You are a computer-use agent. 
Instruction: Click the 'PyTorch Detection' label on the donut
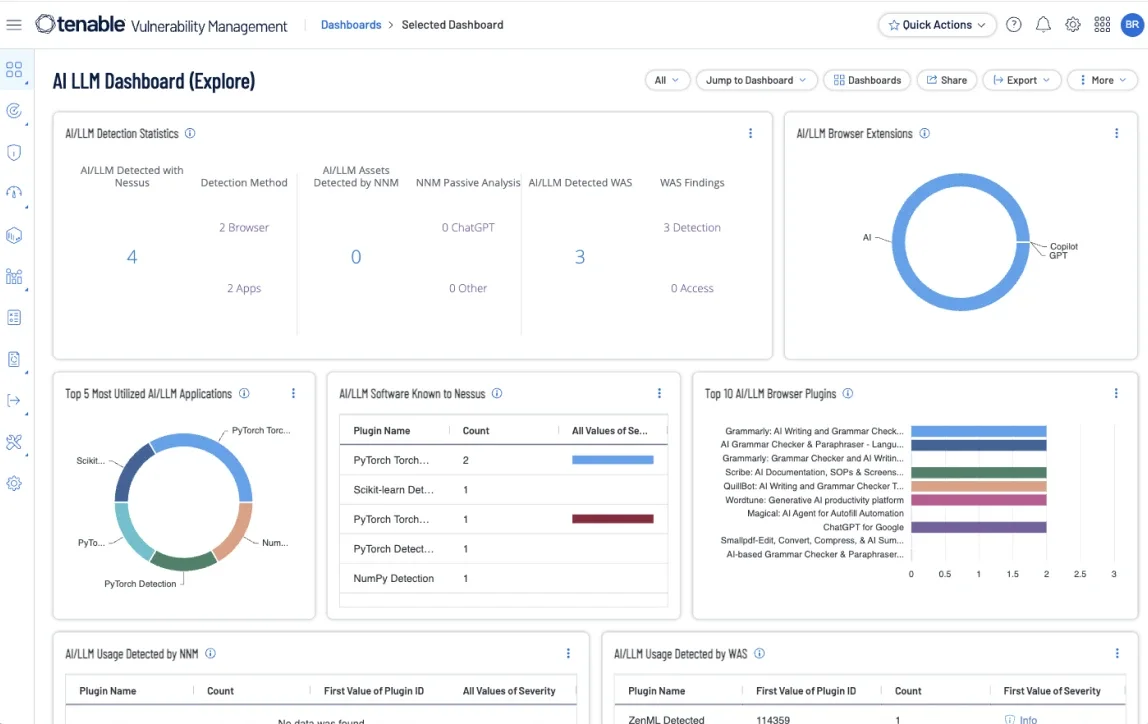(x=140, y=583)
